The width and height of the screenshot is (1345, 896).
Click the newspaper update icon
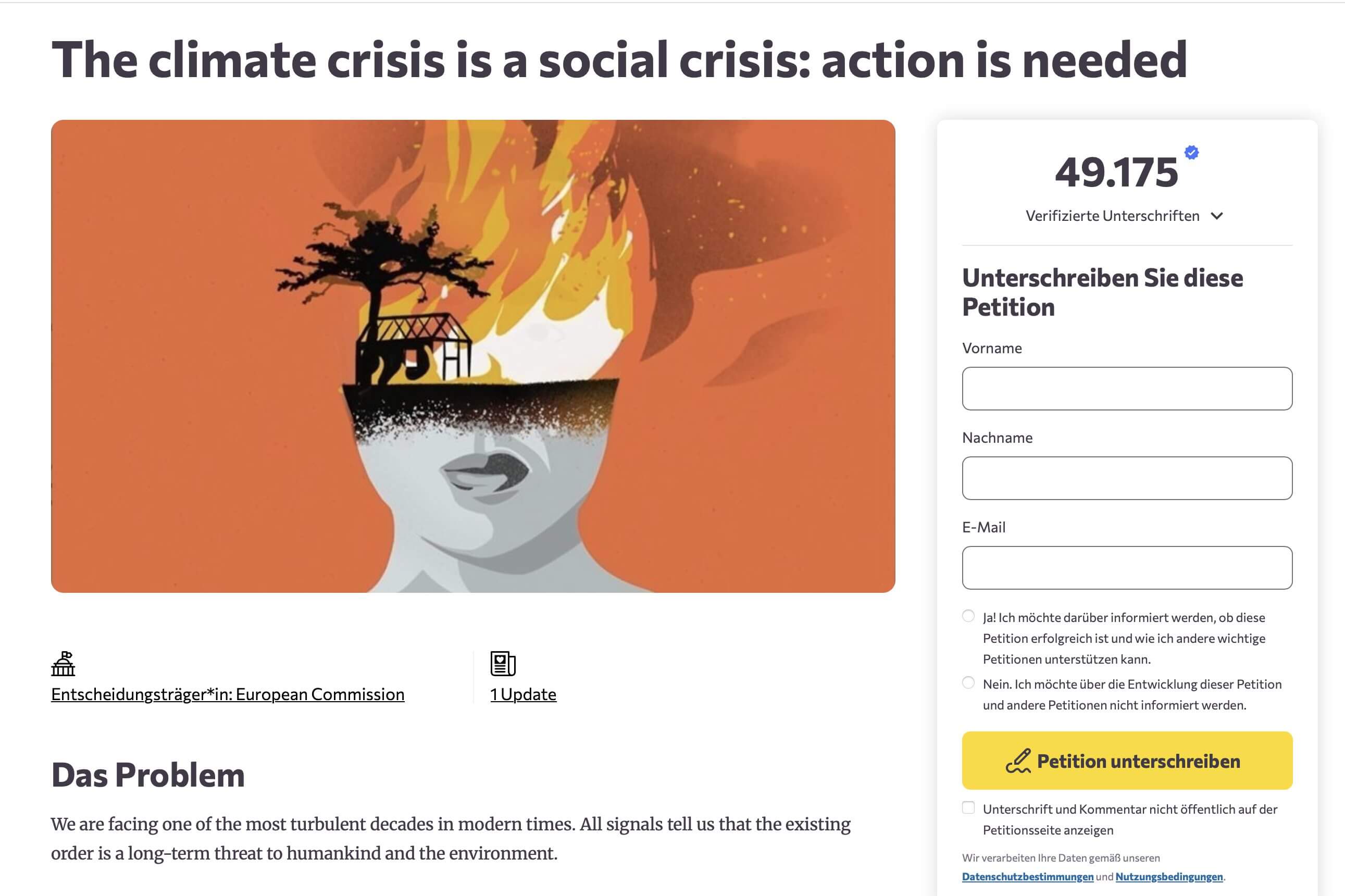coord(503,664)
